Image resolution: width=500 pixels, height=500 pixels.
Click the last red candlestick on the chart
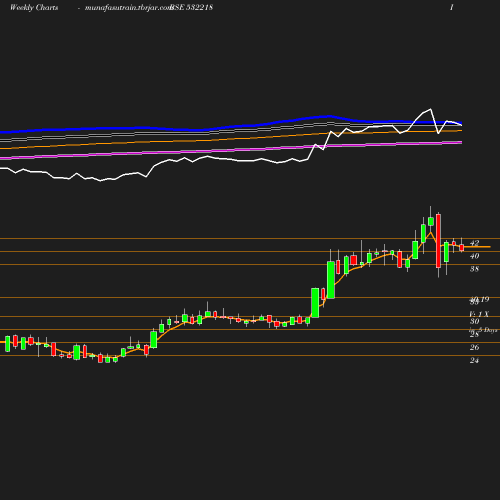[462, 248]
